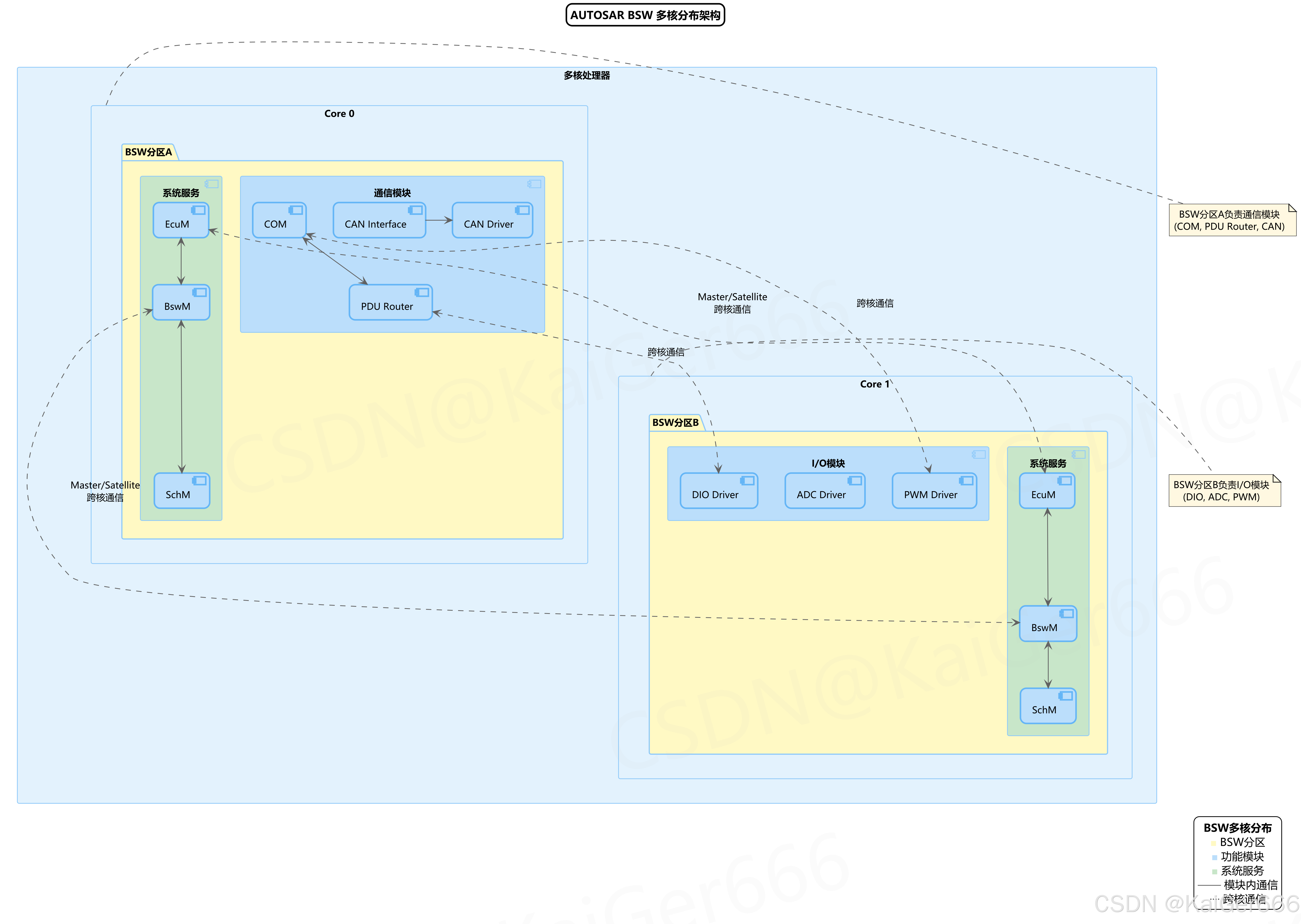Click the legend title BSW多核分布

pos(1237,828)
